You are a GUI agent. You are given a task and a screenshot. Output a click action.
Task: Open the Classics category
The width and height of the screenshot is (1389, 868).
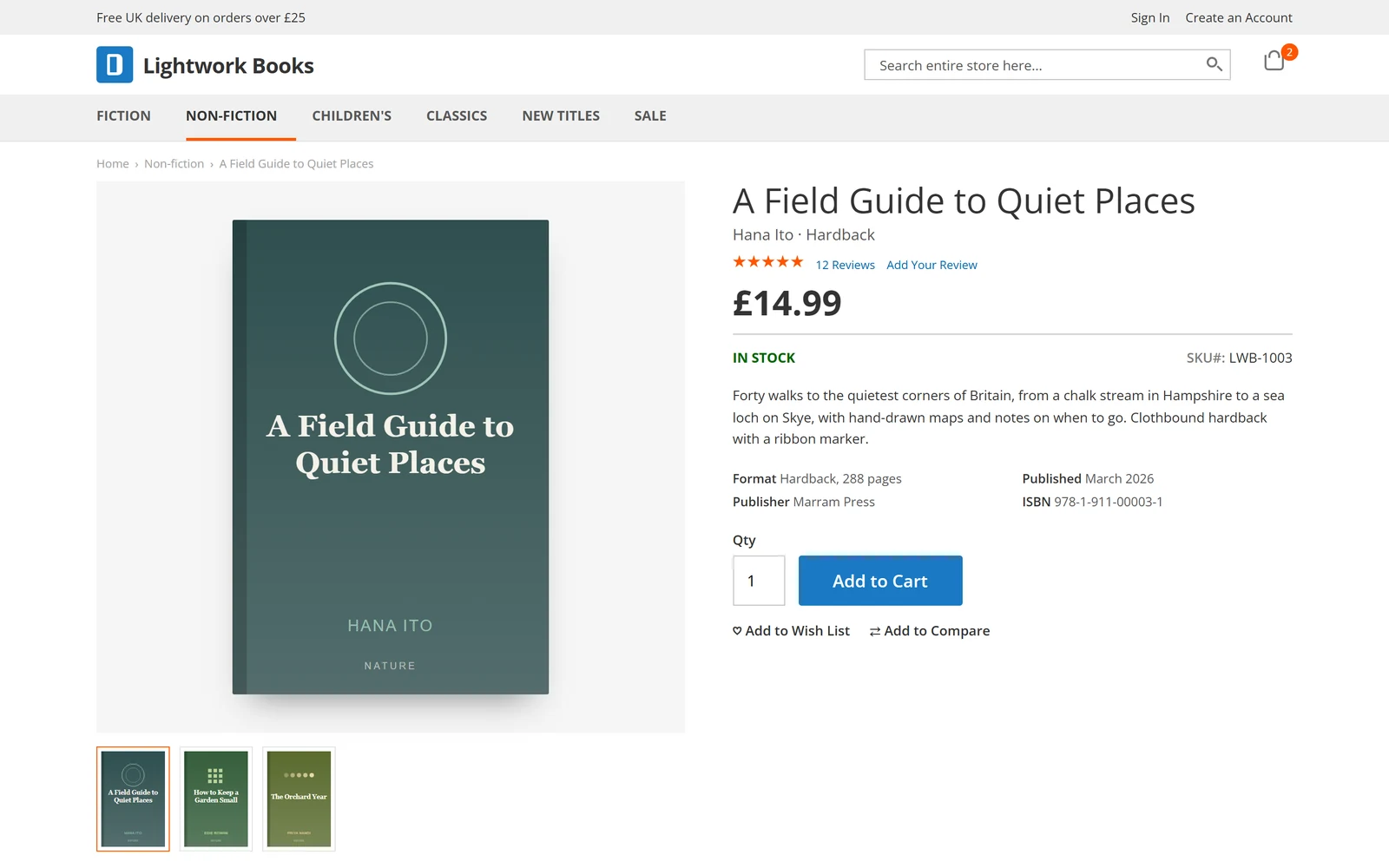click(x=457, y=116)
